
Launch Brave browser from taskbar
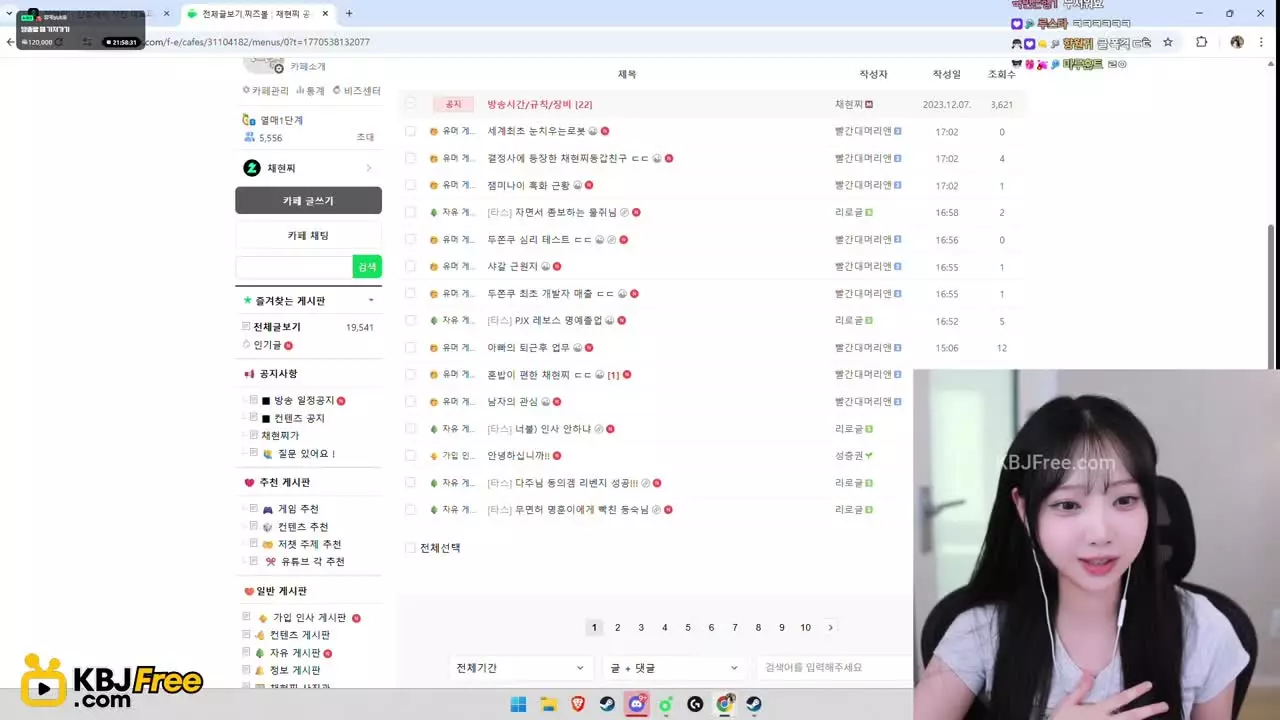coord(578,704)
